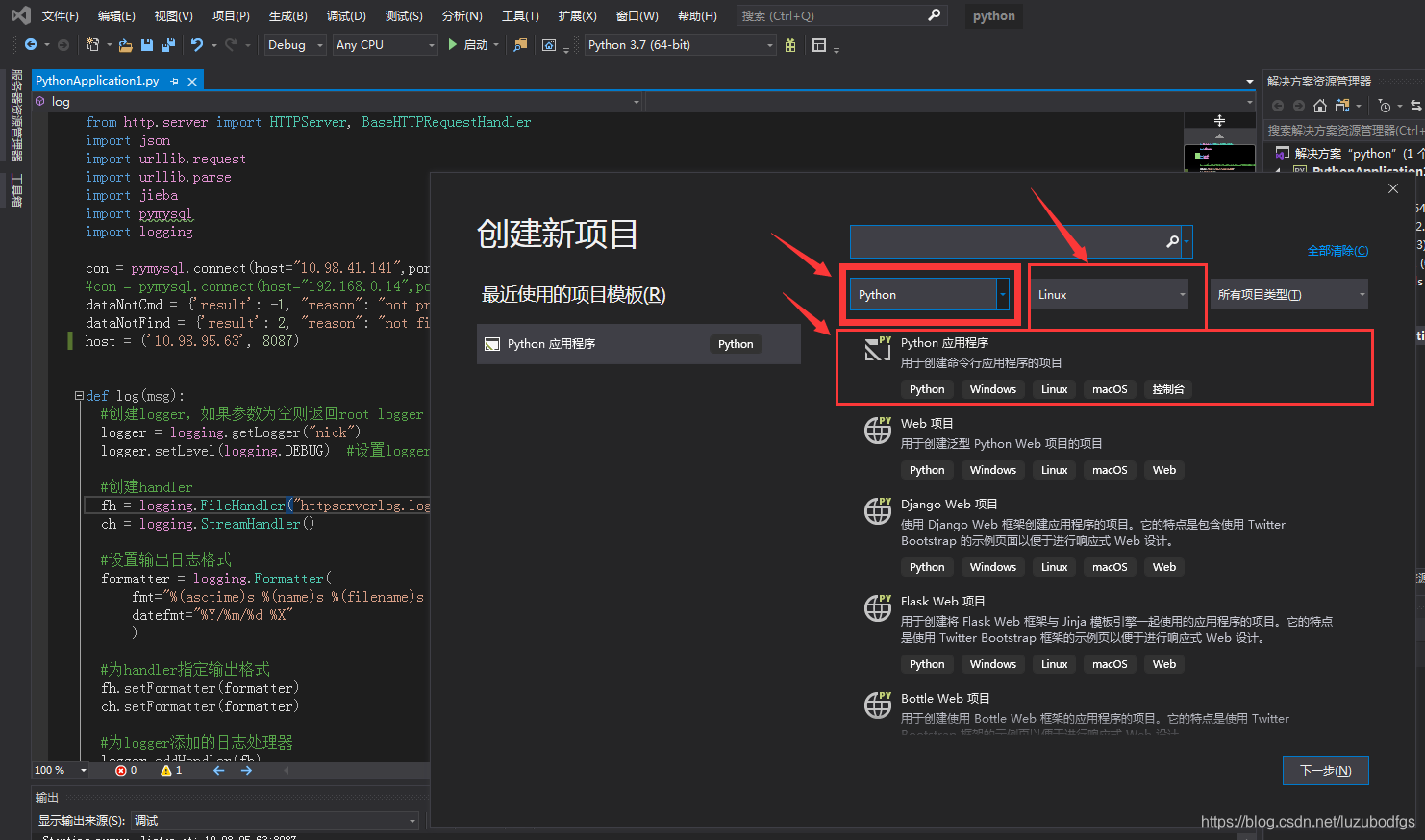Image resolution: width=1425 pixels, height=840 pixels.
Task: Select recent template Python 应用程序
Action: click(638, 344)
